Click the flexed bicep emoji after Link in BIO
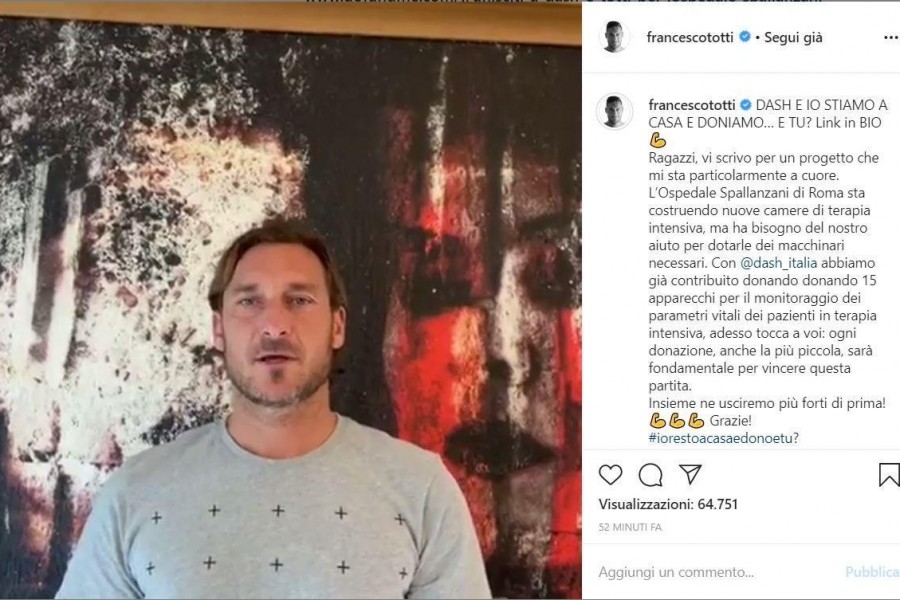The height and width of the screenshot is (600, 900). coord(658,140)
